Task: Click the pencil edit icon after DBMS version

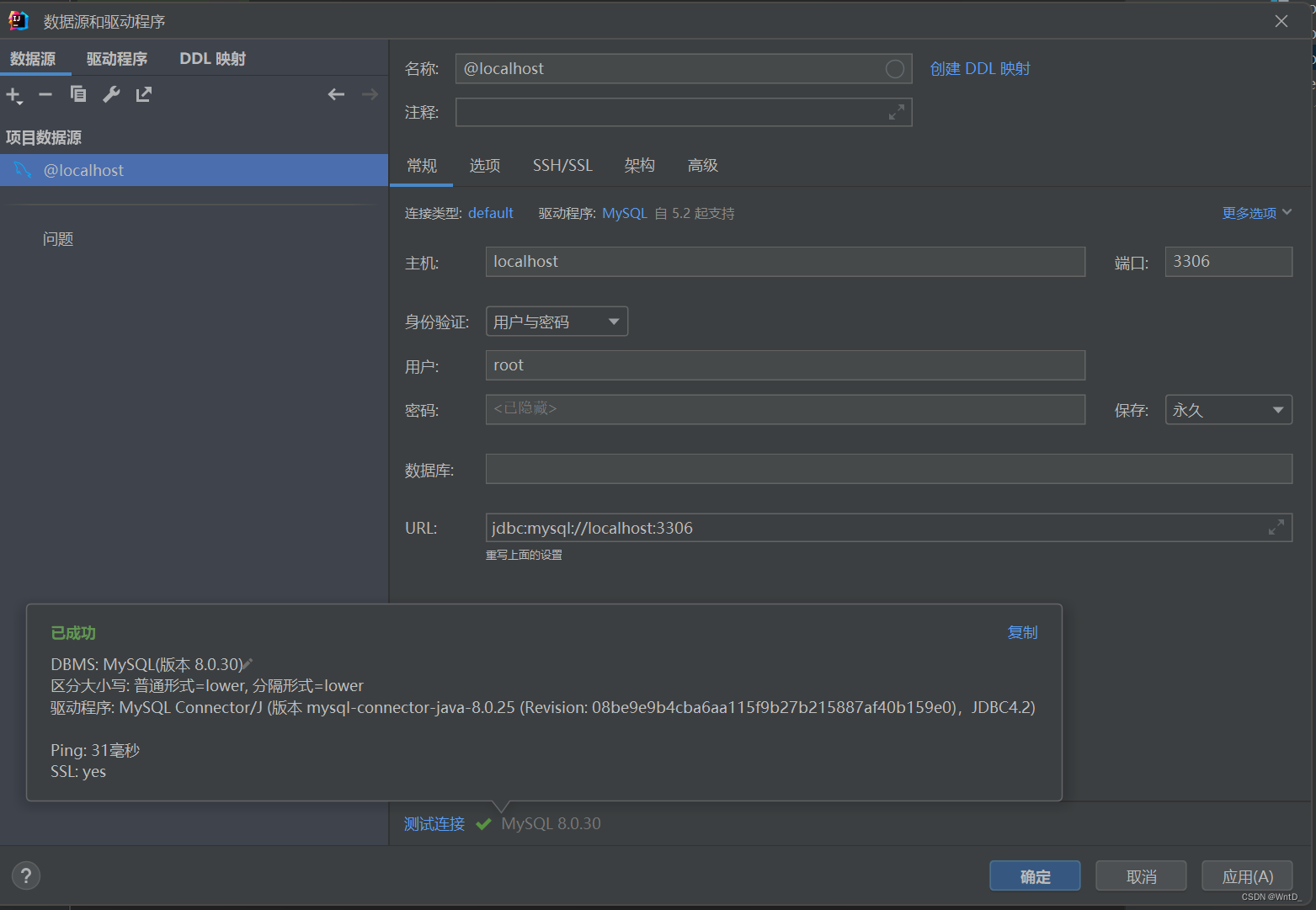Action: click(247, 664)
